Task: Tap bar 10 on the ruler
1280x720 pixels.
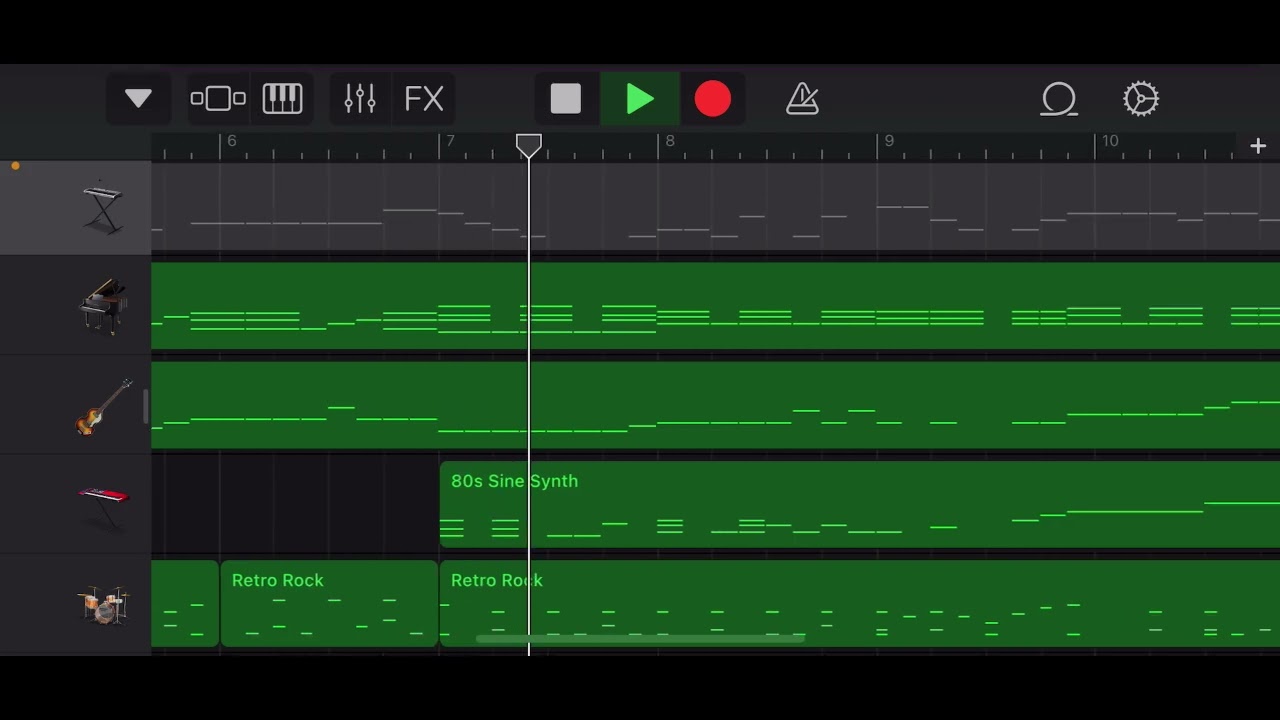Action: 1110,141
